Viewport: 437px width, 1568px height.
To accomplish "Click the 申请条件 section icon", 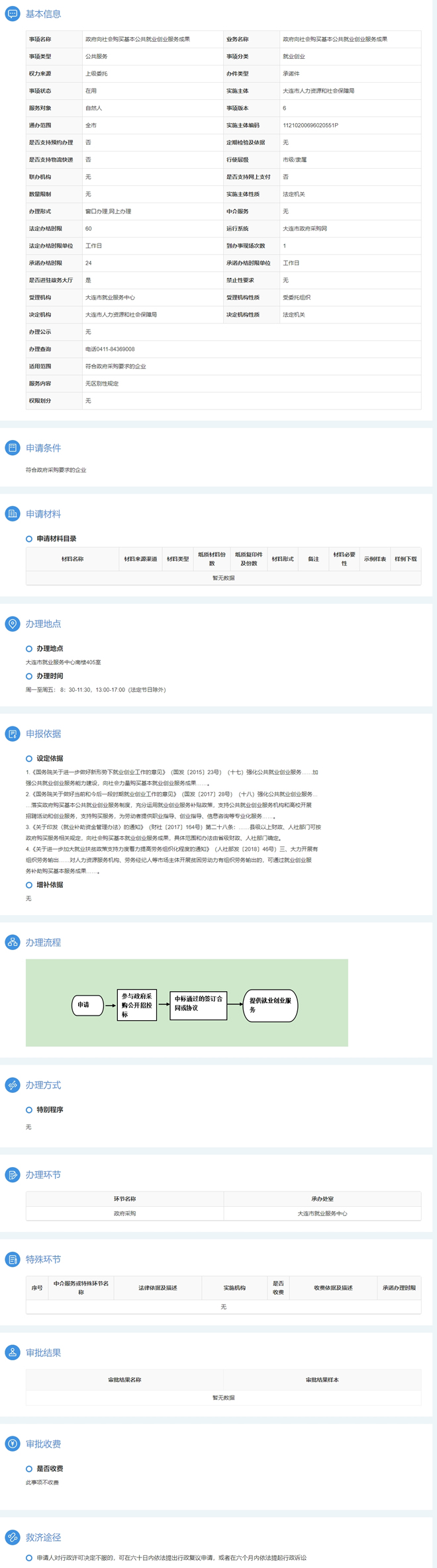I will 13,447.
